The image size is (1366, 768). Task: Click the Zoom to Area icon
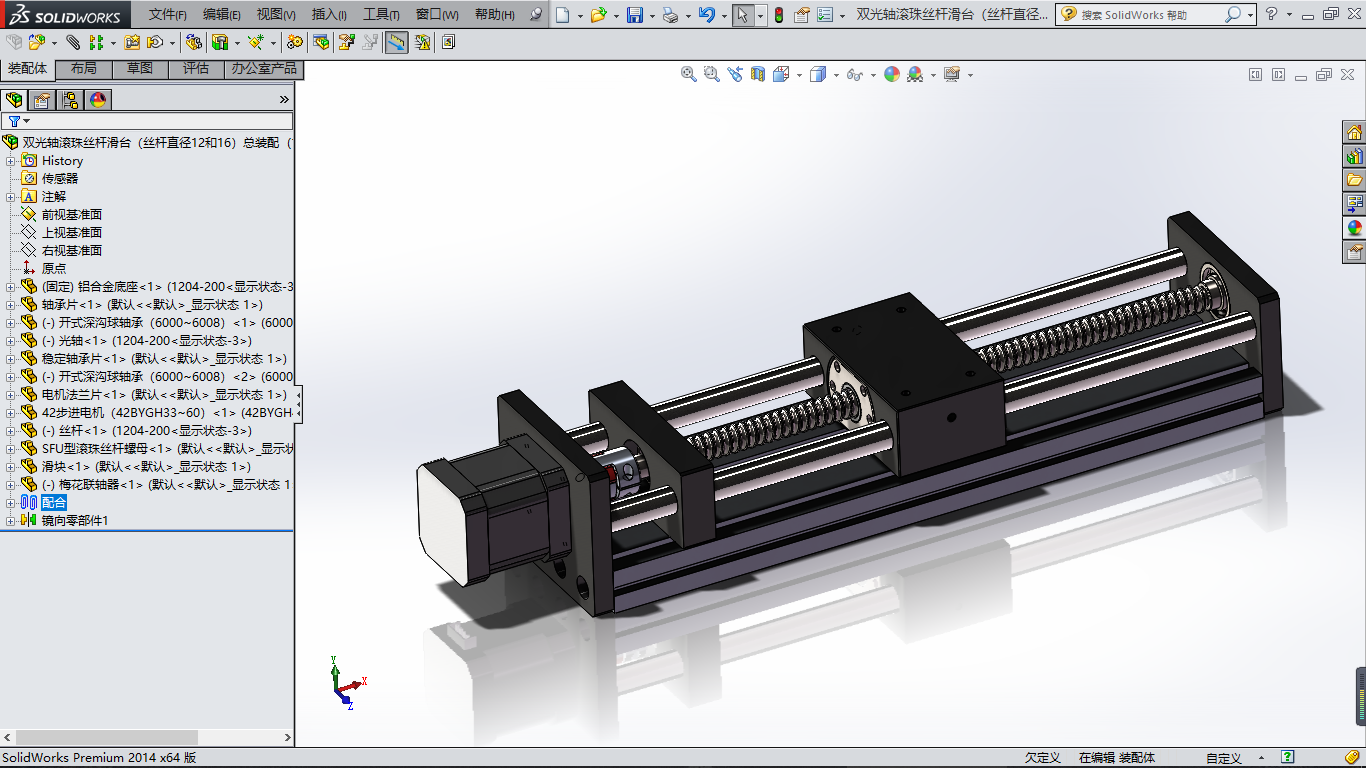(x=712, y=74)
